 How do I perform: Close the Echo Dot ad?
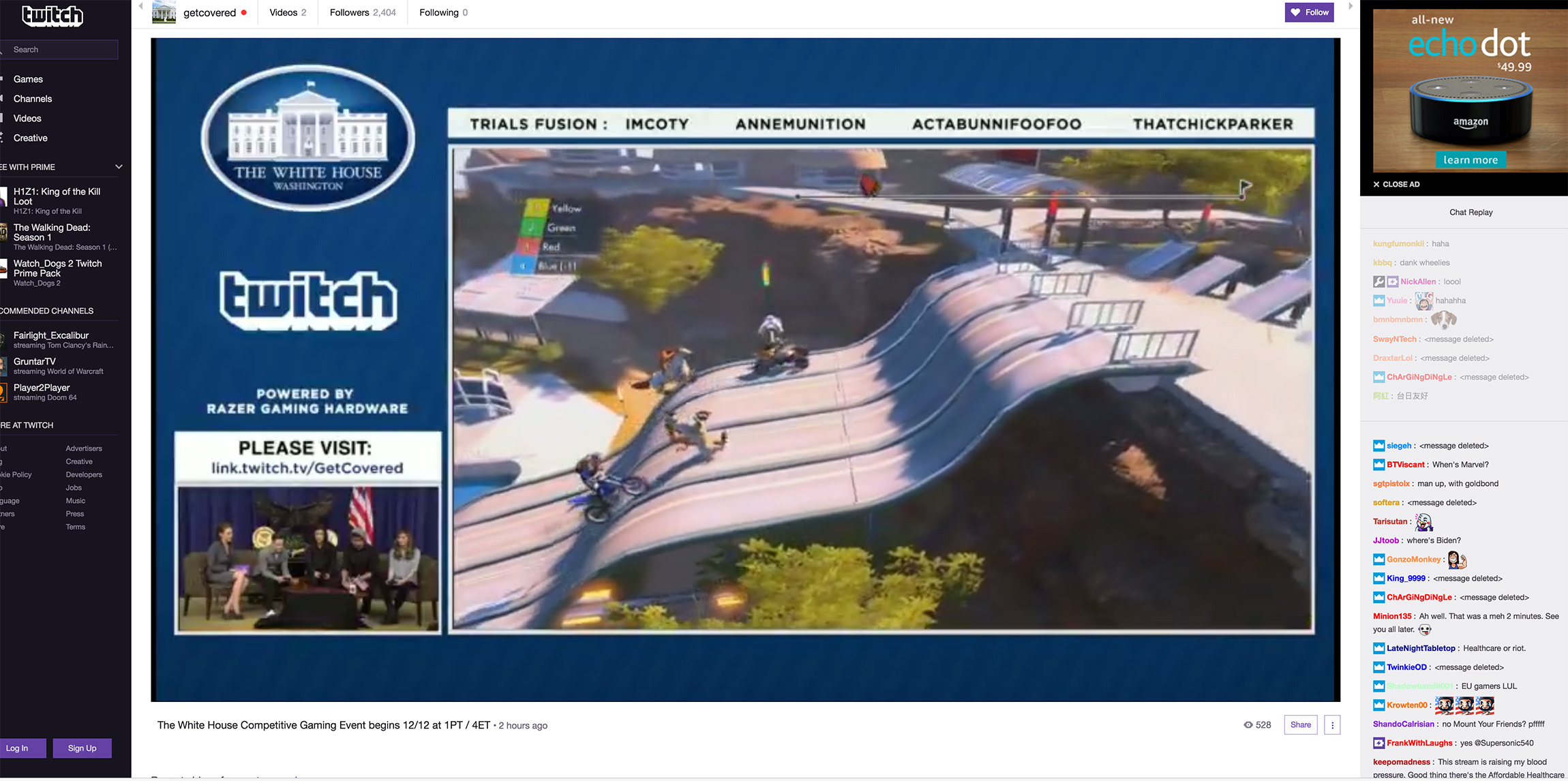click(x=1396, y=184)
